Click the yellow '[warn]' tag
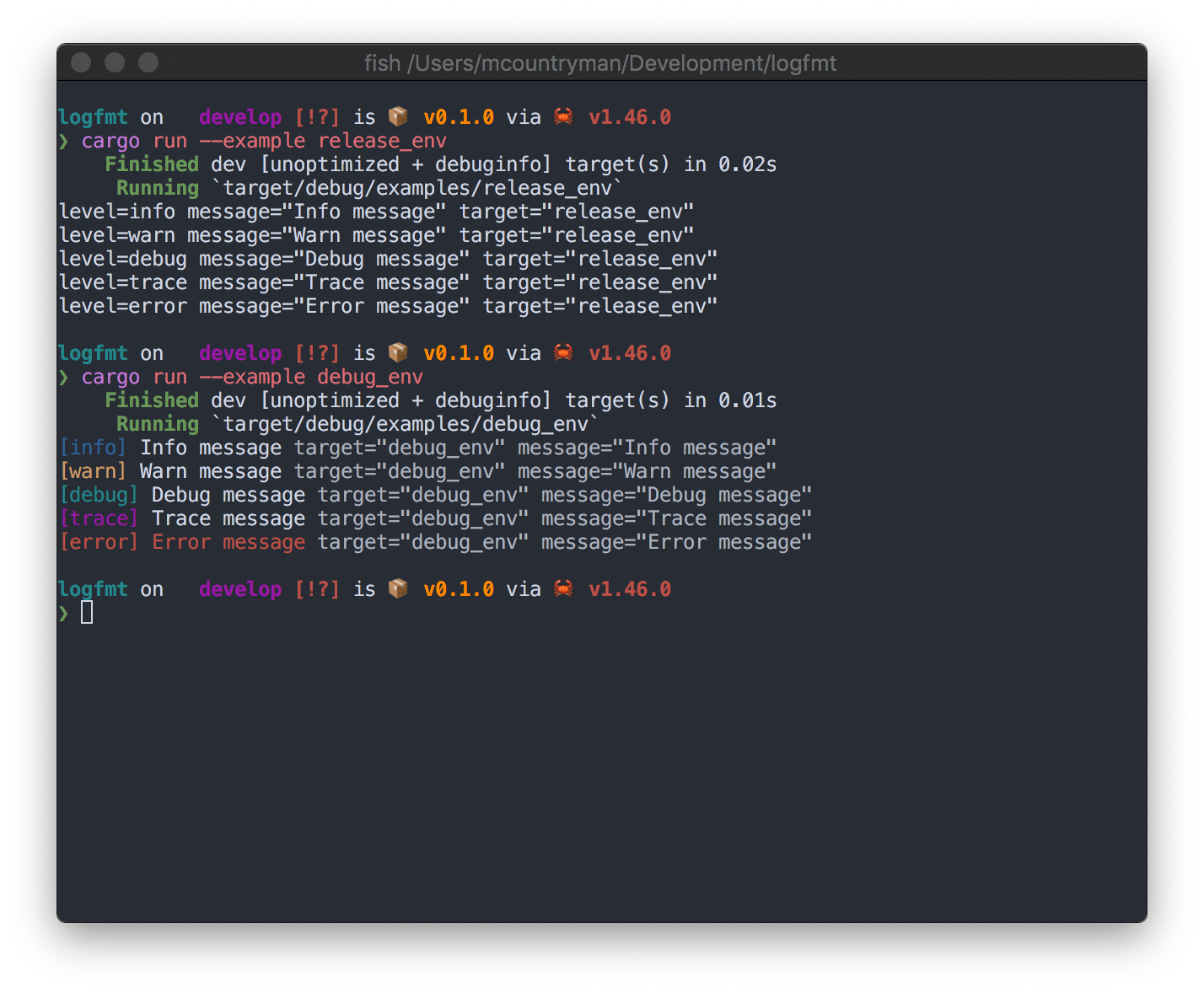The image size is (1204, 993). tap(93, 471)
